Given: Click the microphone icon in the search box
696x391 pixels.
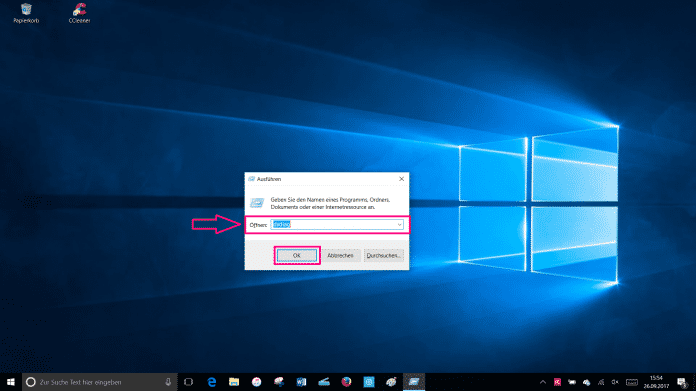Looking at the screenshot, I should point(168,382).
